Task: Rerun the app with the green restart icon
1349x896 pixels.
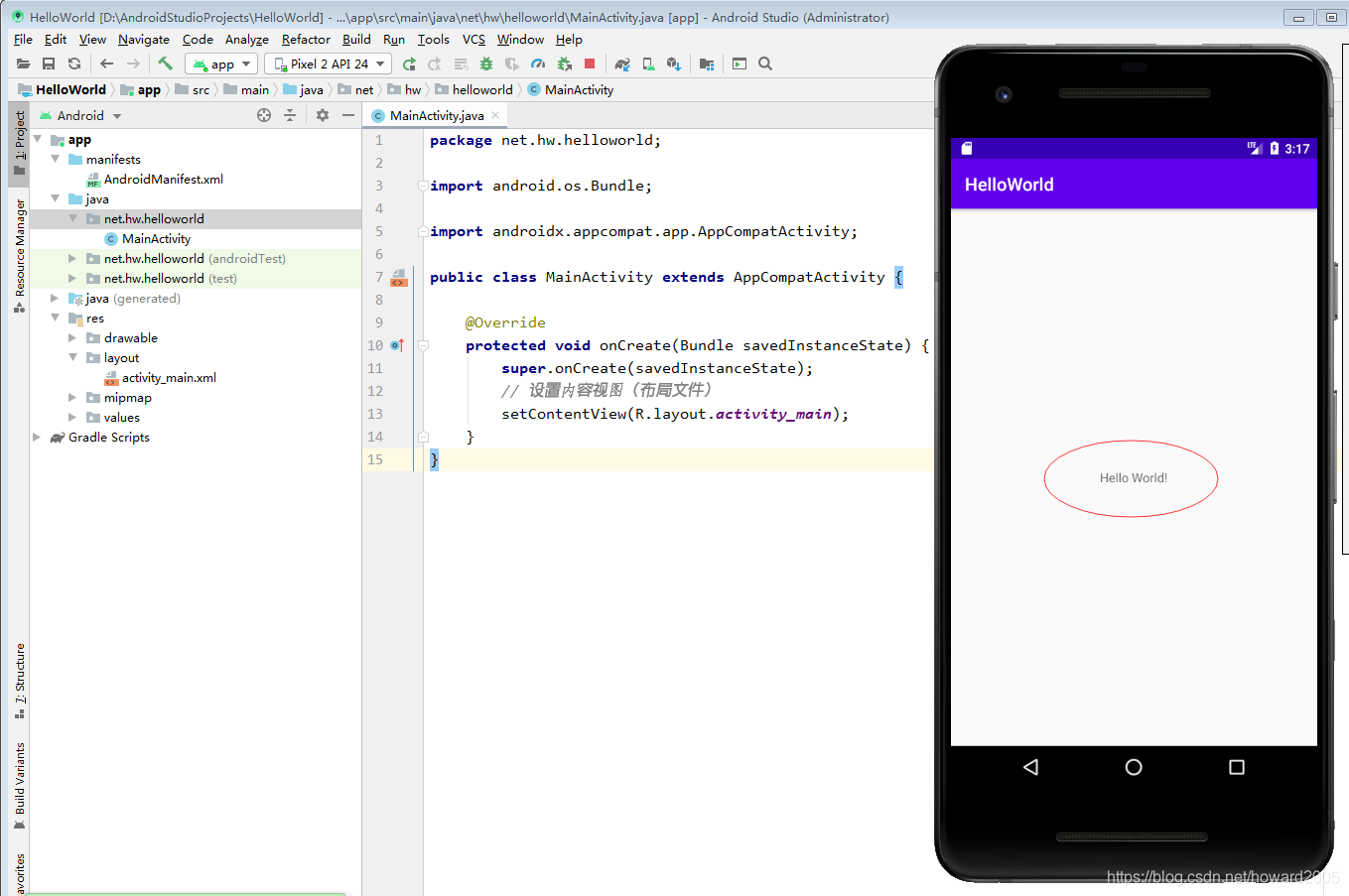Action: click(x=409, y=64)
